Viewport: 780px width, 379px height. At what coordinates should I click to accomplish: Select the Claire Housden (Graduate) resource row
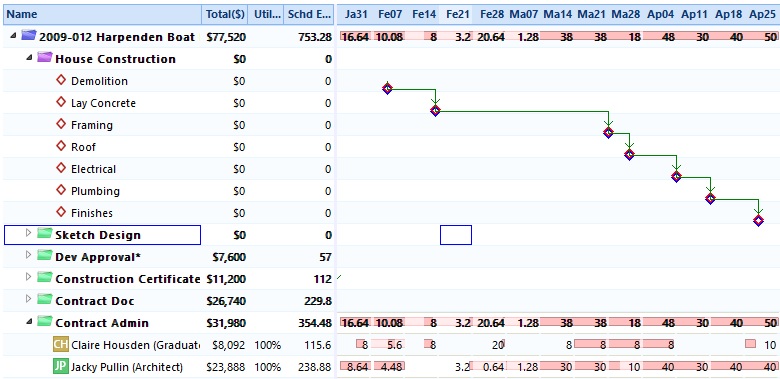click(135, 345)
